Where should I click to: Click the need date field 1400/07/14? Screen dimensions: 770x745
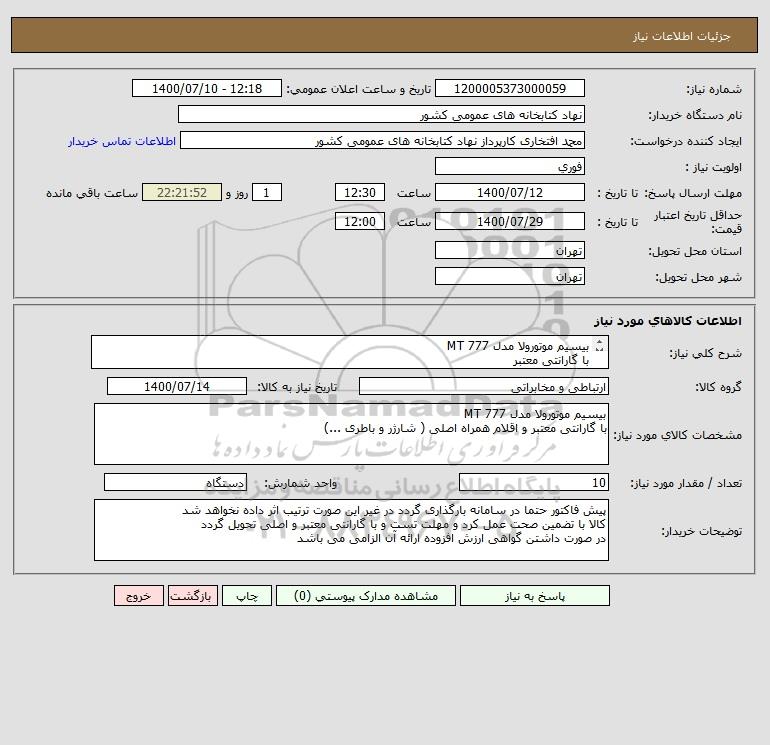[177, 386]
